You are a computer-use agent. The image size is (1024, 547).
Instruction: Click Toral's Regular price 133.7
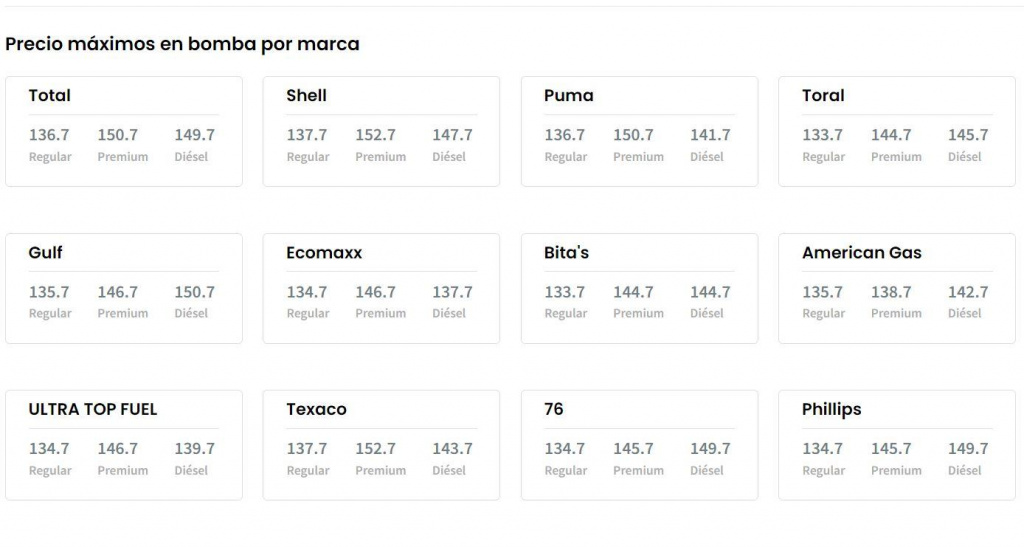point(822,135)
